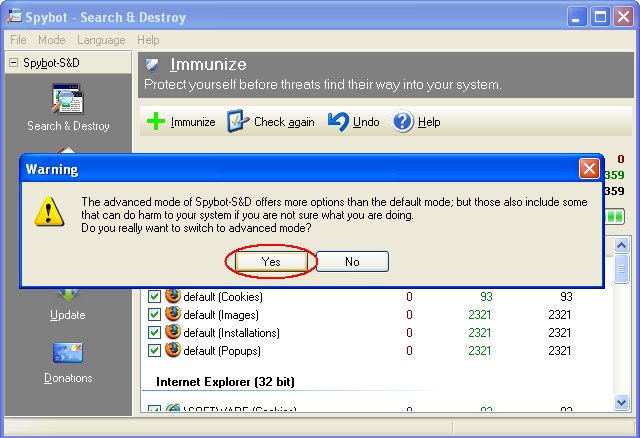This screenshot has height=438, width=640.
Task: Click the Internet Explorer (32 bit) group header
Action: [x=225, y=382]
